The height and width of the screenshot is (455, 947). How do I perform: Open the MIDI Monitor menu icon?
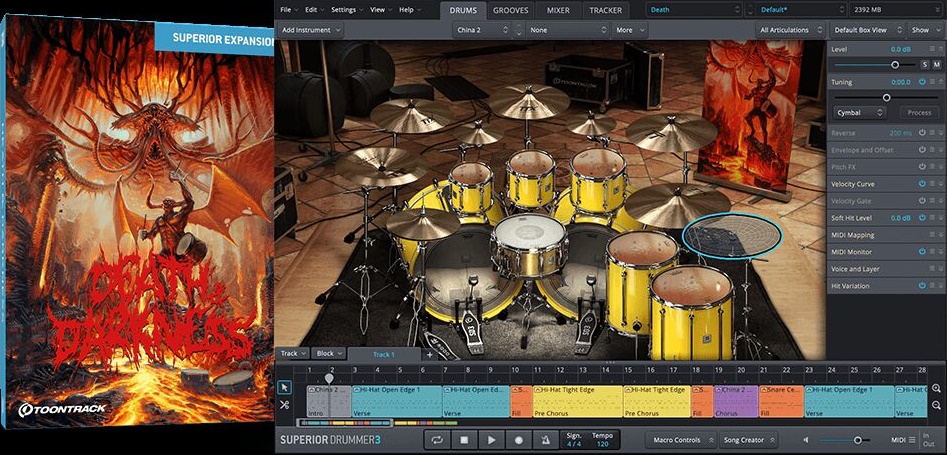(x=932, y=251)
